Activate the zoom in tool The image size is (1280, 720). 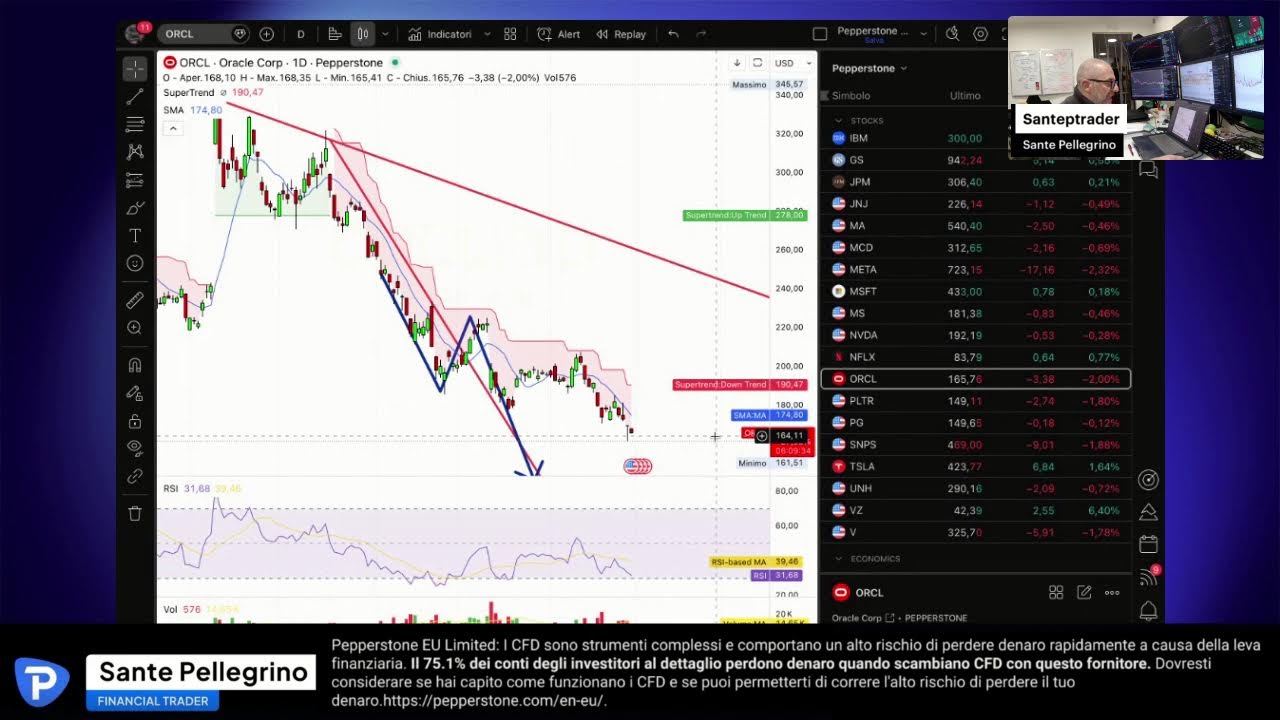tap(135, 328)
